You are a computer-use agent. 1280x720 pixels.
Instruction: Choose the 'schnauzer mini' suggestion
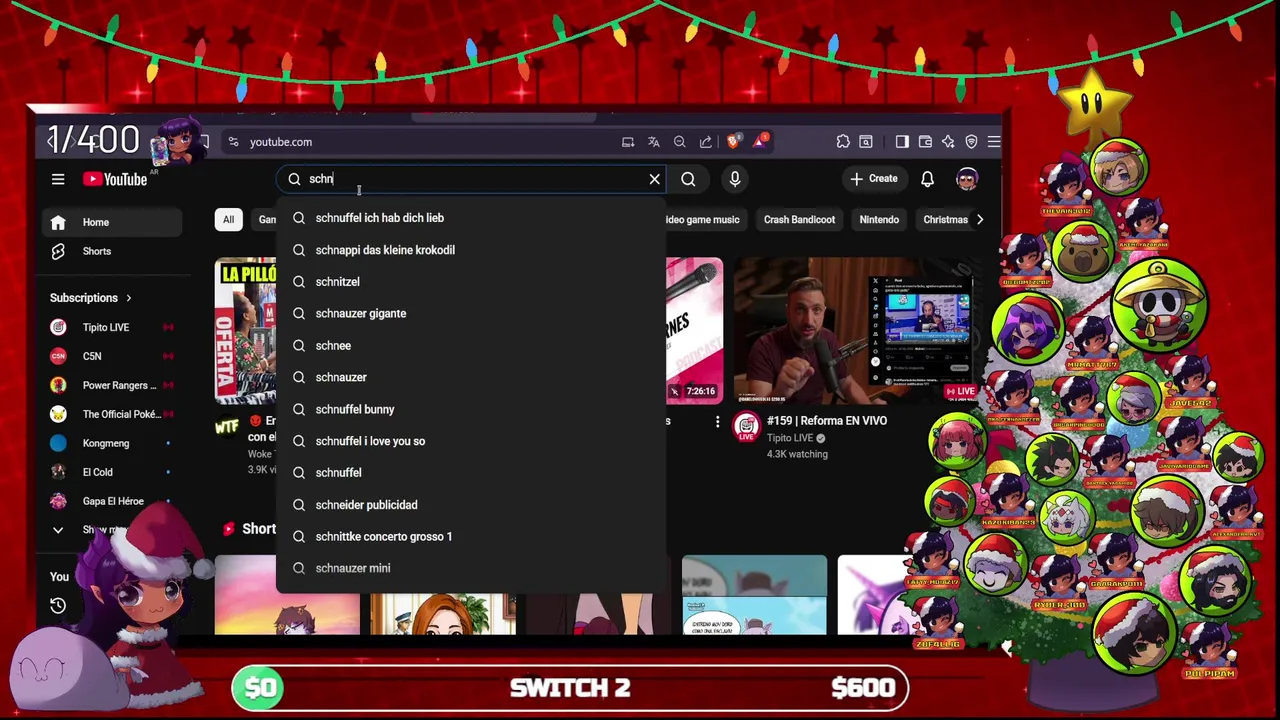[x=471, y=568]
